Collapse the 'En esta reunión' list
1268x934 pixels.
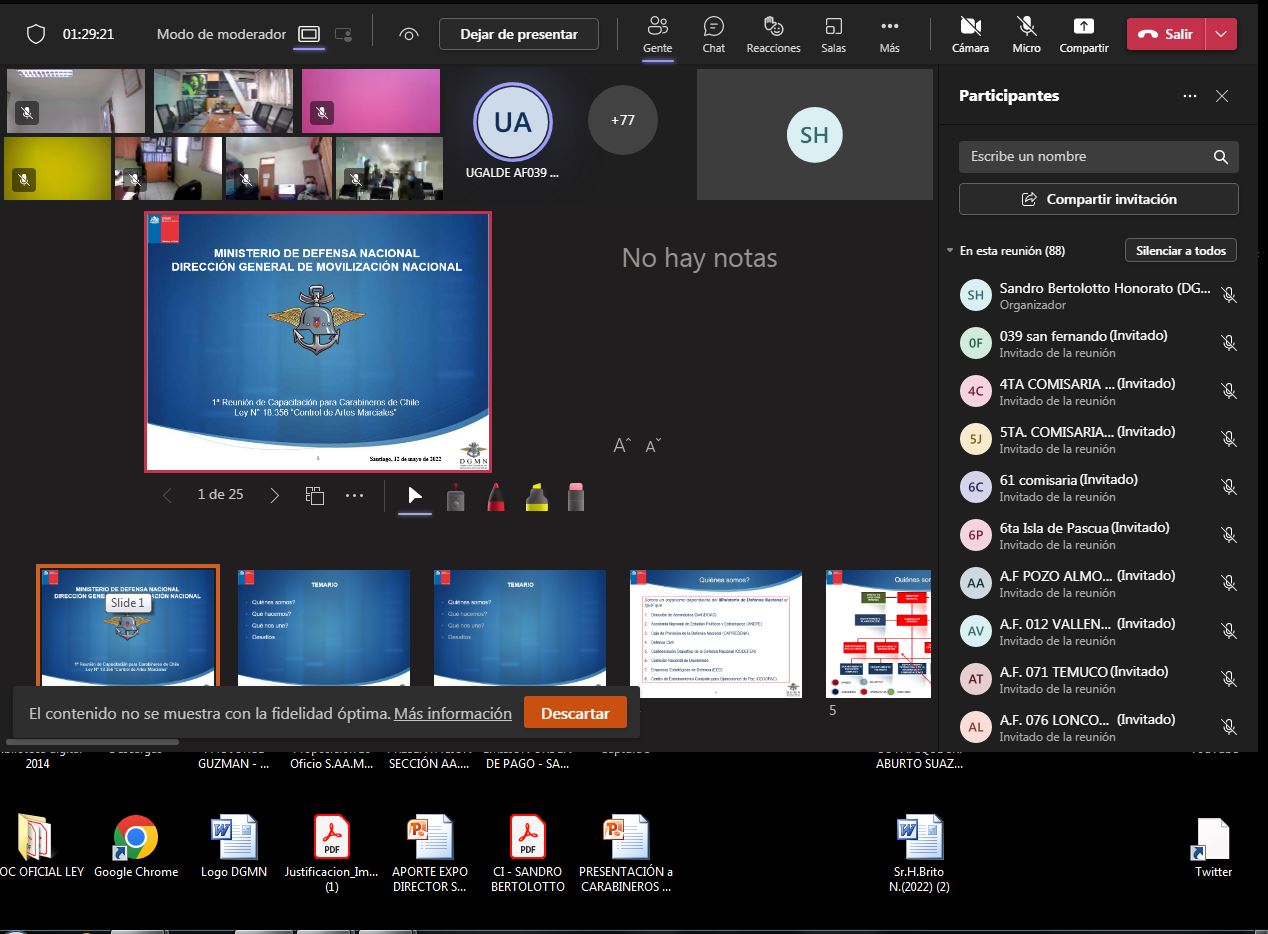[x=950, y=251]
